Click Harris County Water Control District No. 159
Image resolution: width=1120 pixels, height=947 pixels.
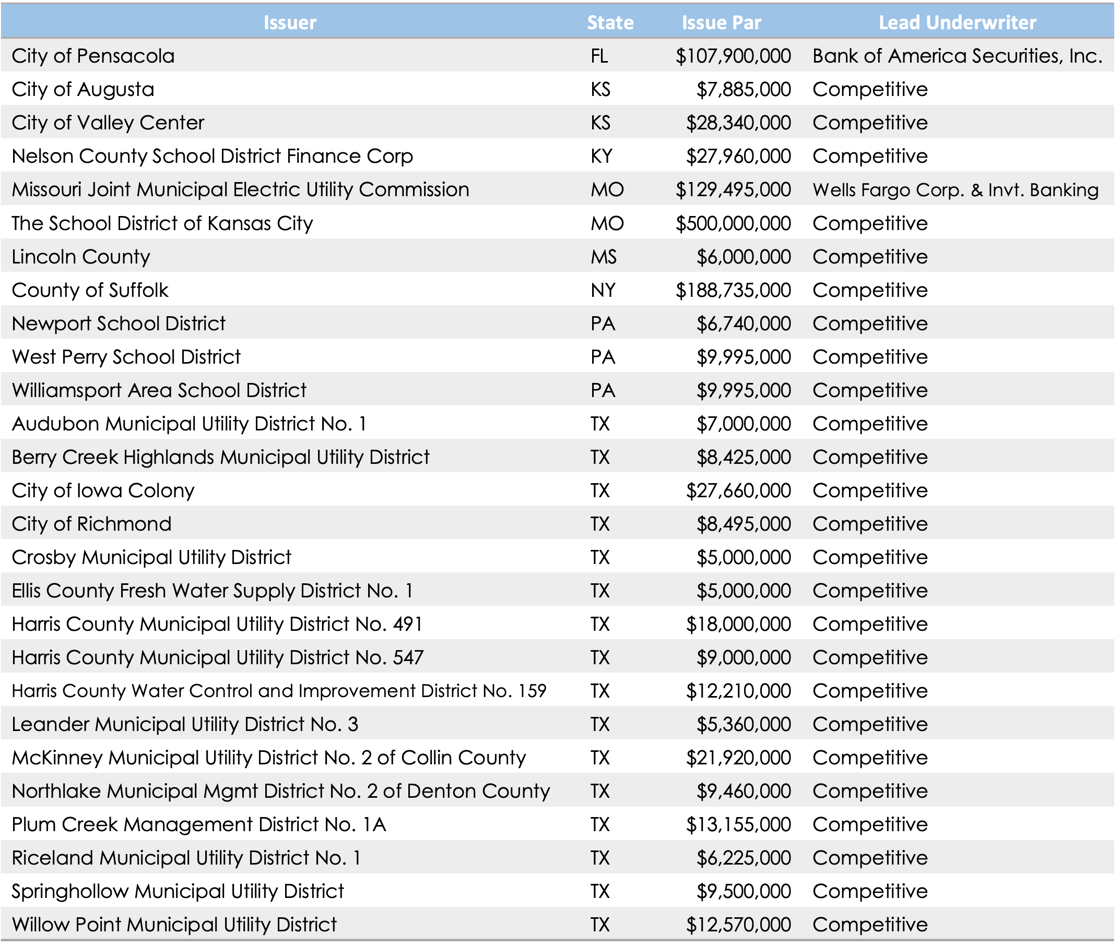click(x=279, y=691)
